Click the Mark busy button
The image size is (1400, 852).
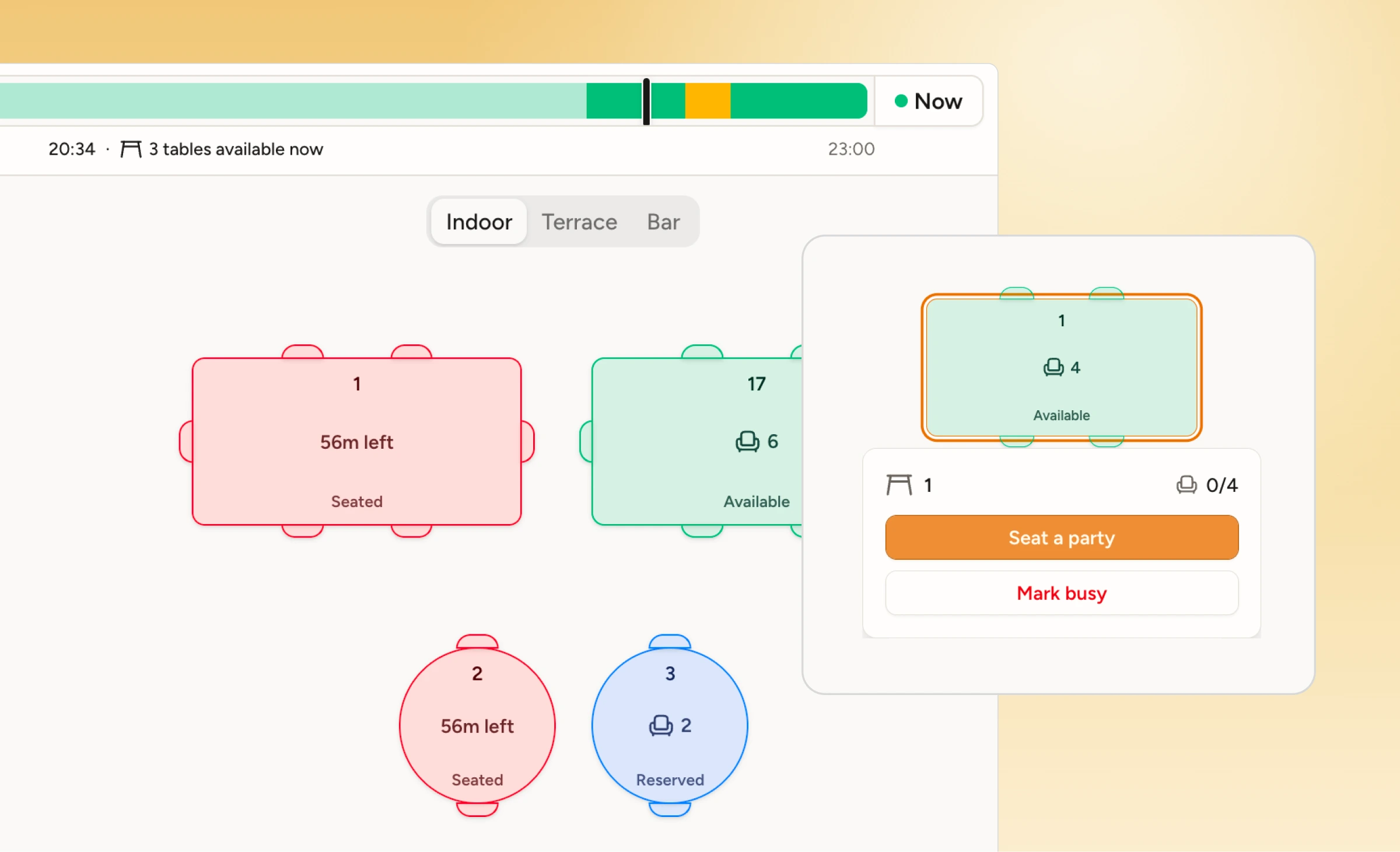(1062, 593)
